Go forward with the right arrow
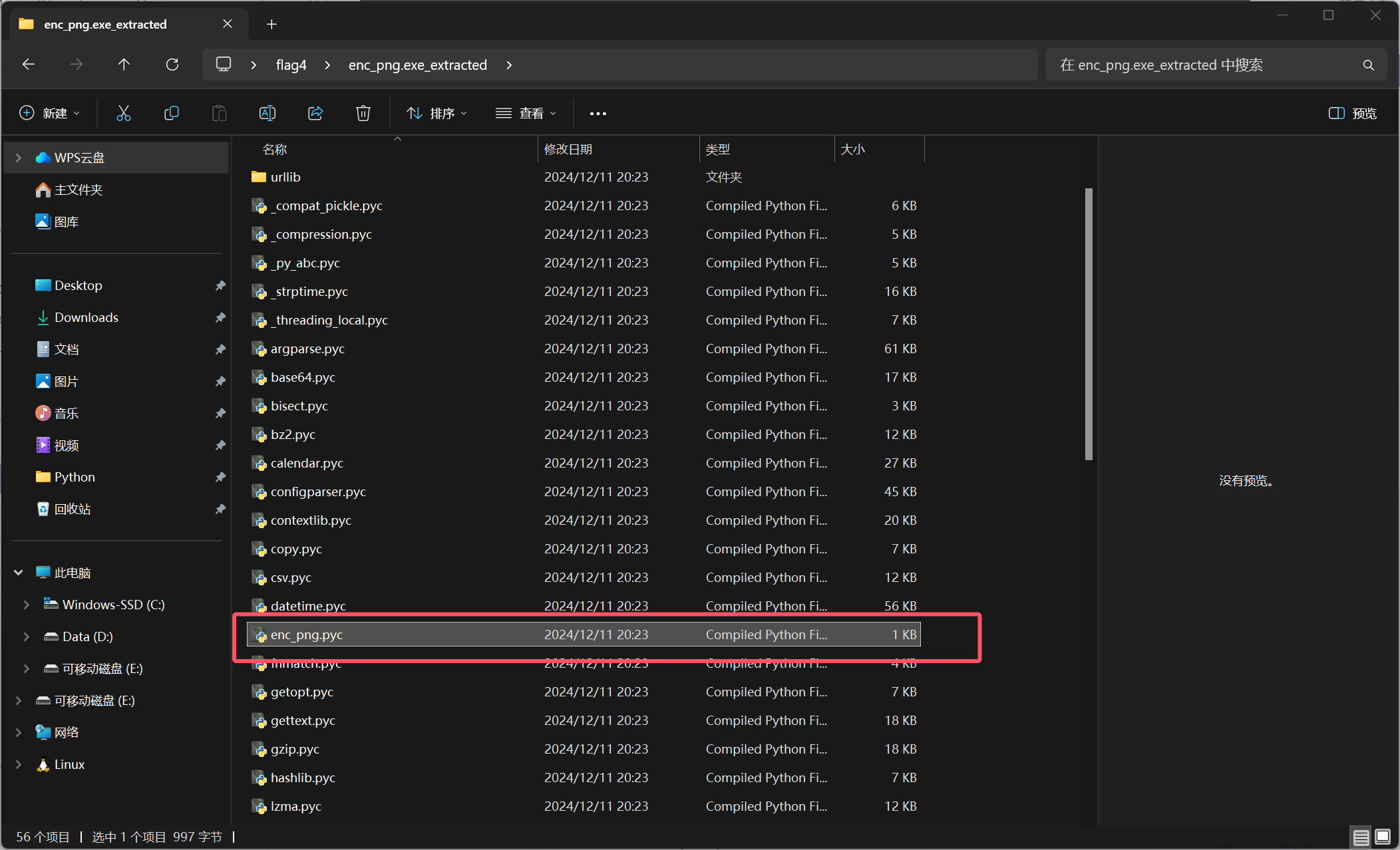1400x850 pixels. pos(77,65)
